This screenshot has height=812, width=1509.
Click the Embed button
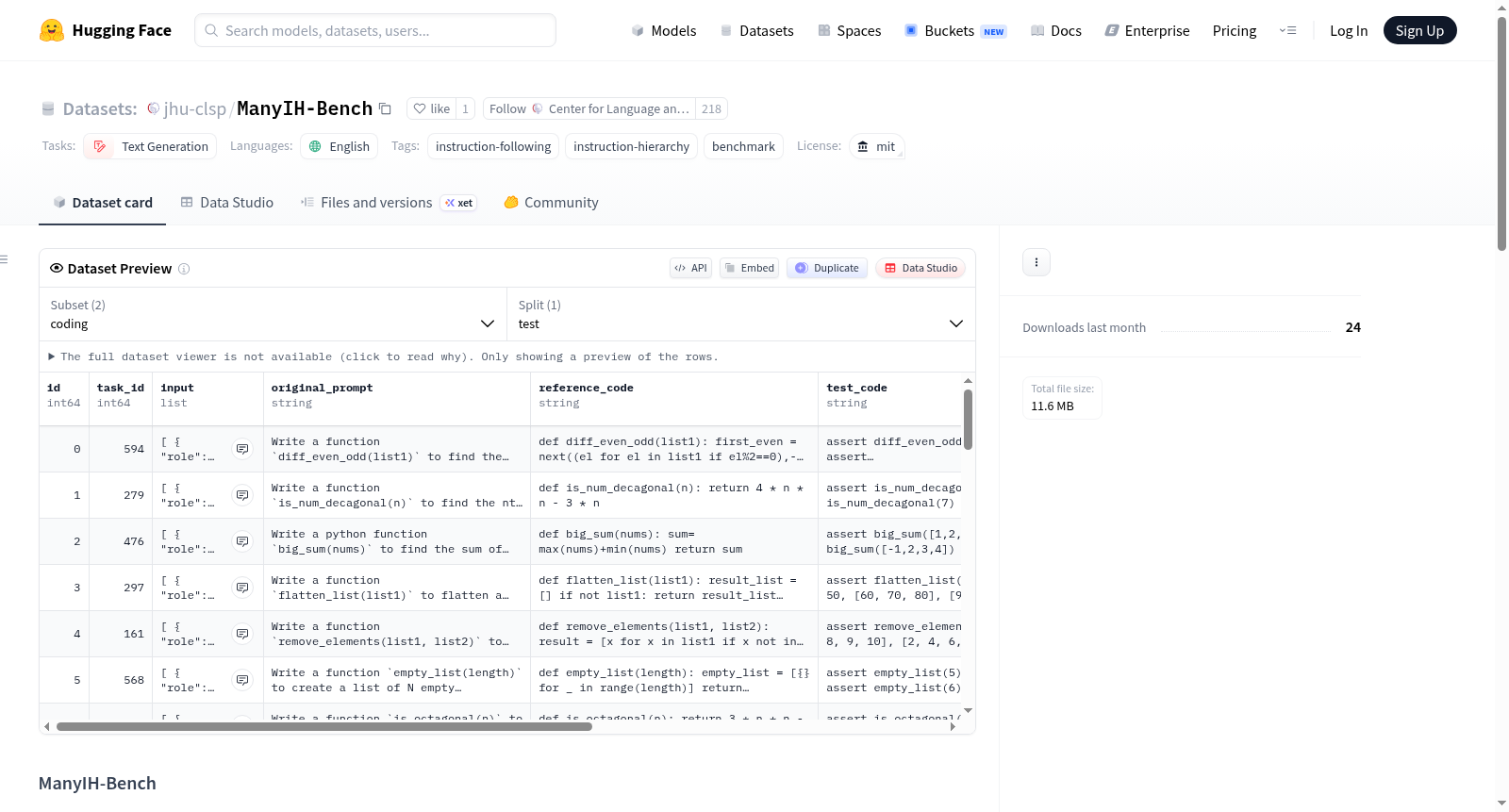pos(749,268)
